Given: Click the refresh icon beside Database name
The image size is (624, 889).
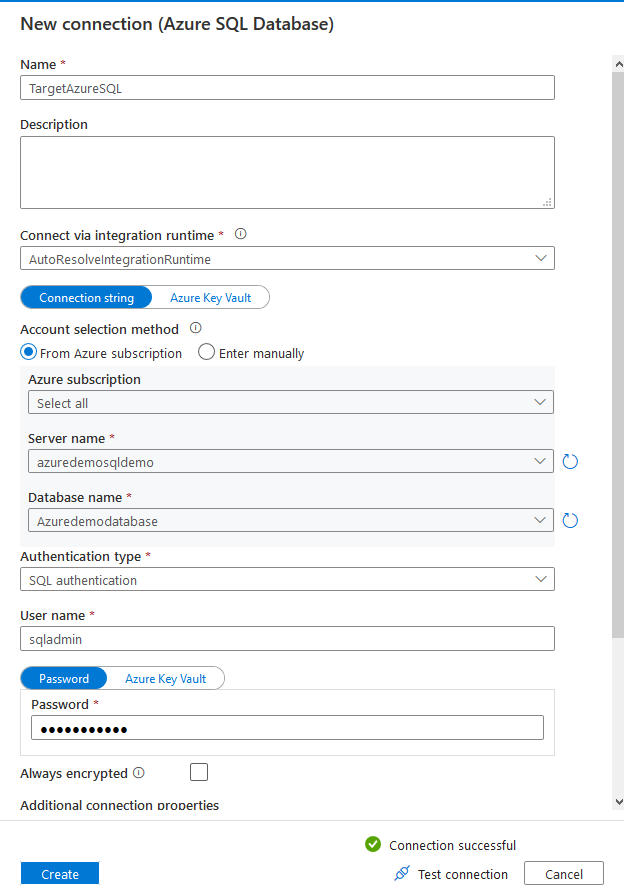Looking at the screenshot, I should tap(571, 520).
